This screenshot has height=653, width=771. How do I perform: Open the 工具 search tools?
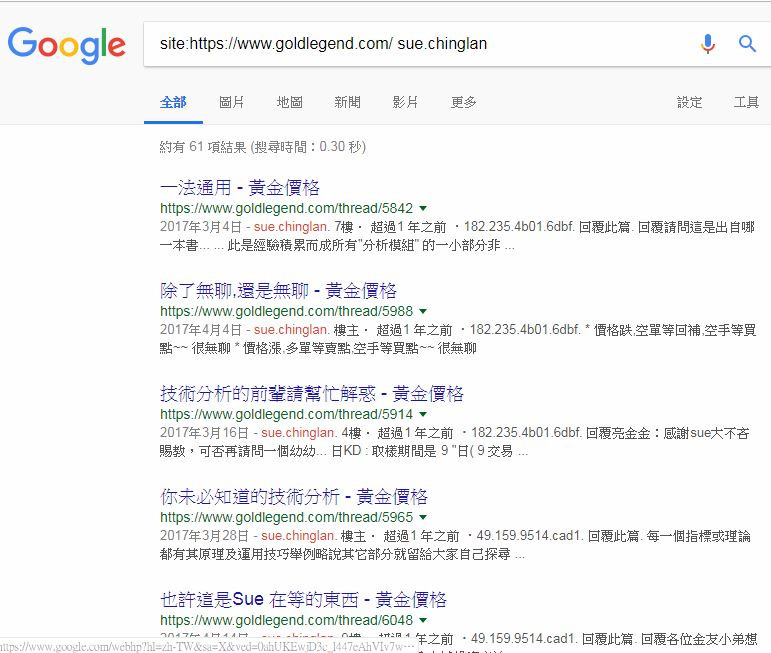point(746,102)
